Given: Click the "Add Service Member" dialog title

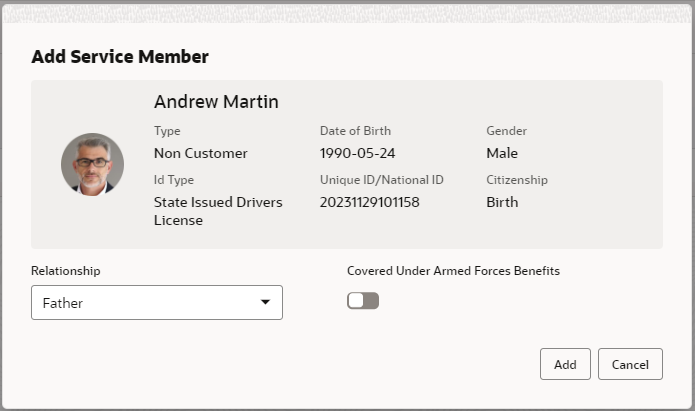Looking at the screenshot, I should tap(120, 57).
